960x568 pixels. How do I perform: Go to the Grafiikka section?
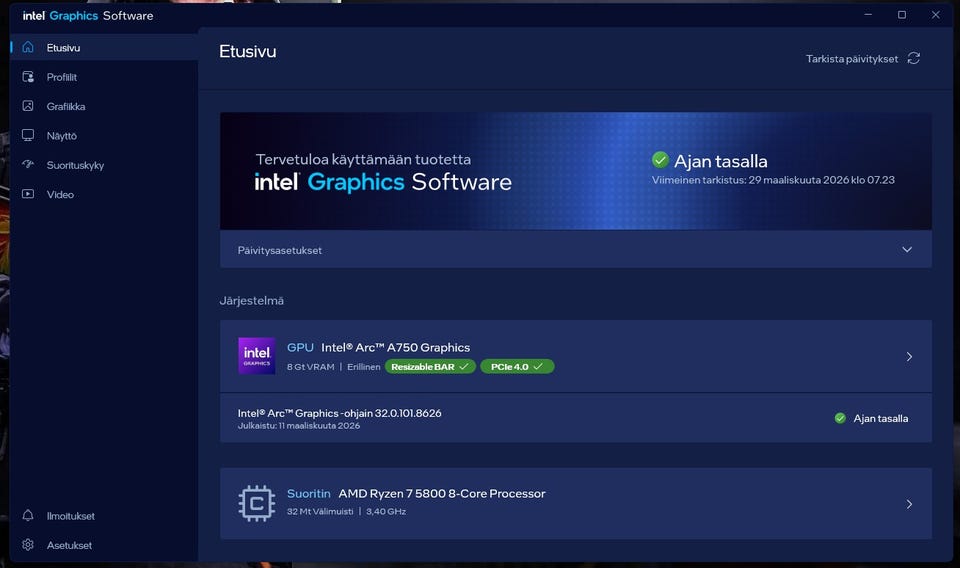point(66,106)
